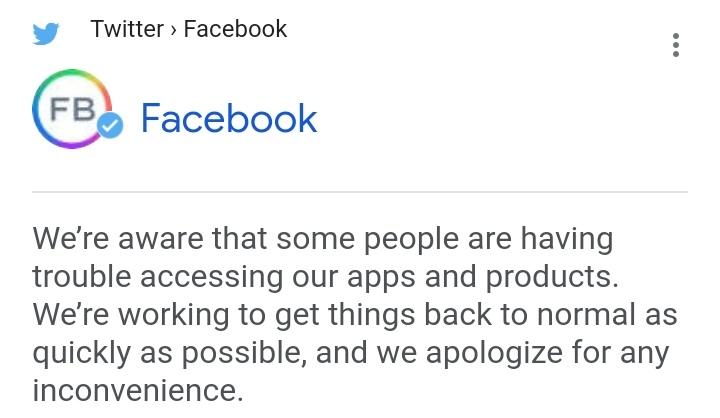Open the three-dot more options menu
Screen dimensions: 720x418
pyautogui.click(x=677, y=45)
